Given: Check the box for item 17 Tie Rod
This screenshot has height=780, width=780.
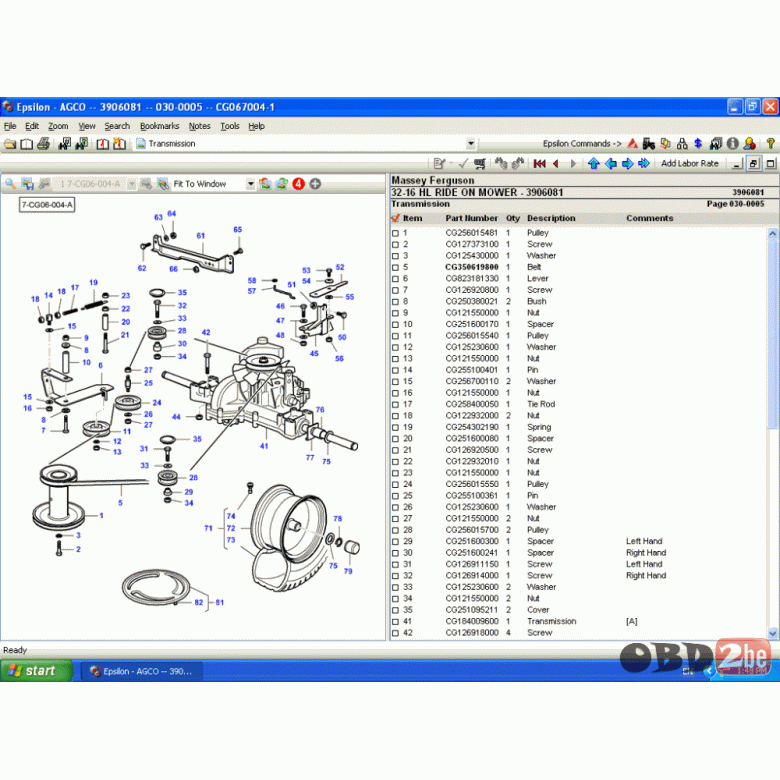Looking at the screenshot, I should click(395, 405).
